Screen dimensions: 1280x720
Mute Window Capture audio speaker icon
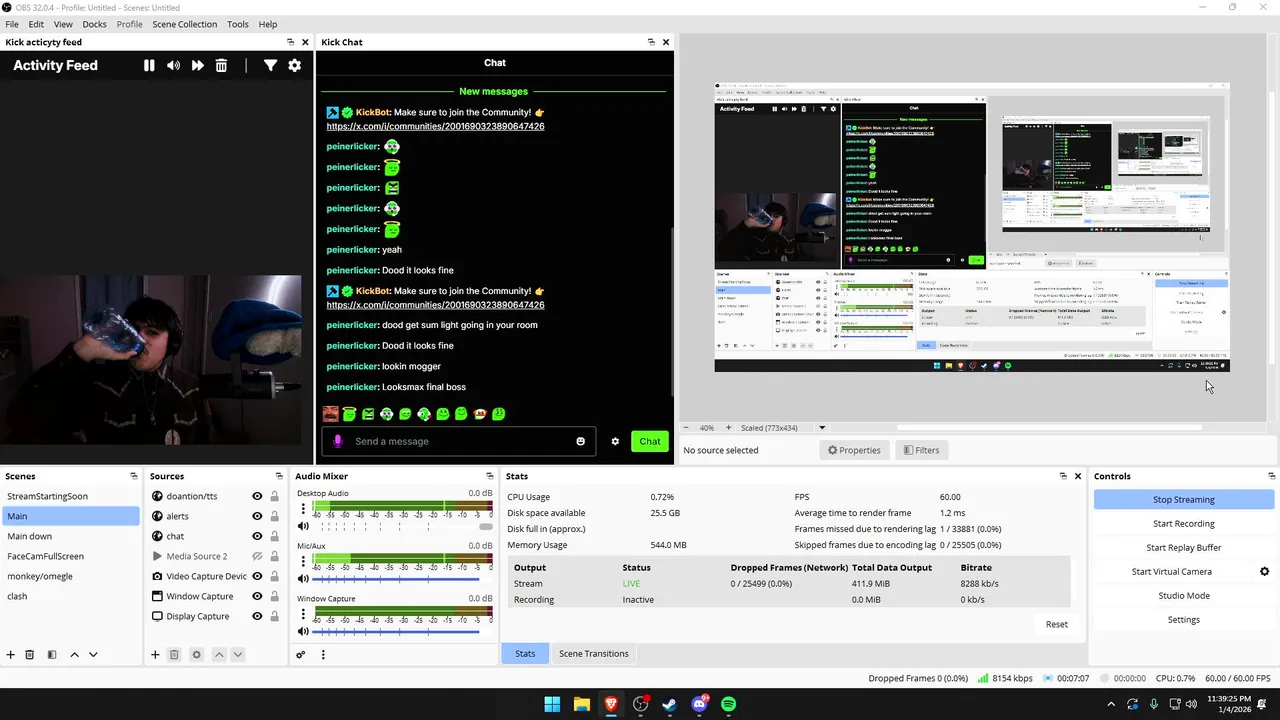tap(304, 632)
